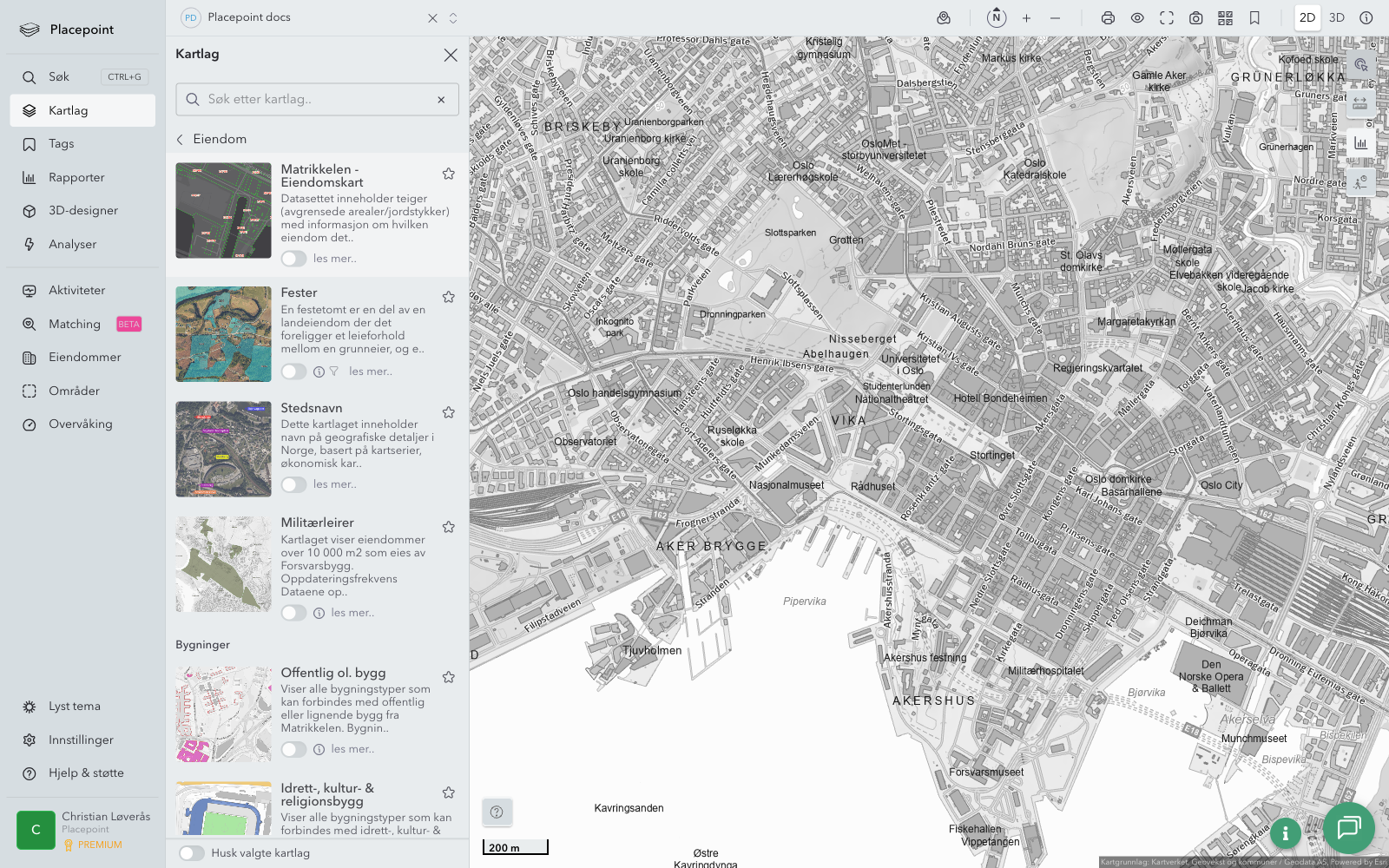The height and width of the screenshot is (868, 1389).
Task: Enable the Matrikkelen - Eiendomskart layer toggle
Action: point(293,259)
